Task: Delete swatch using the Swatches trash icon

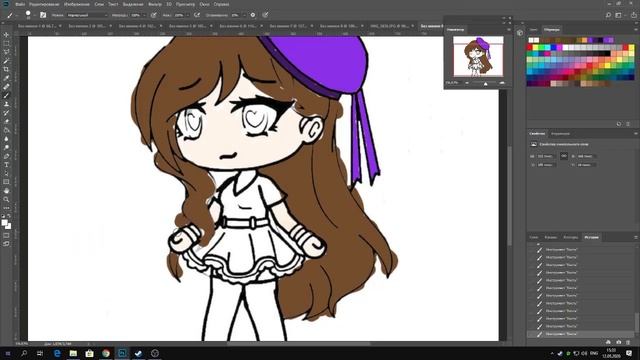Action: coord(628,124)
